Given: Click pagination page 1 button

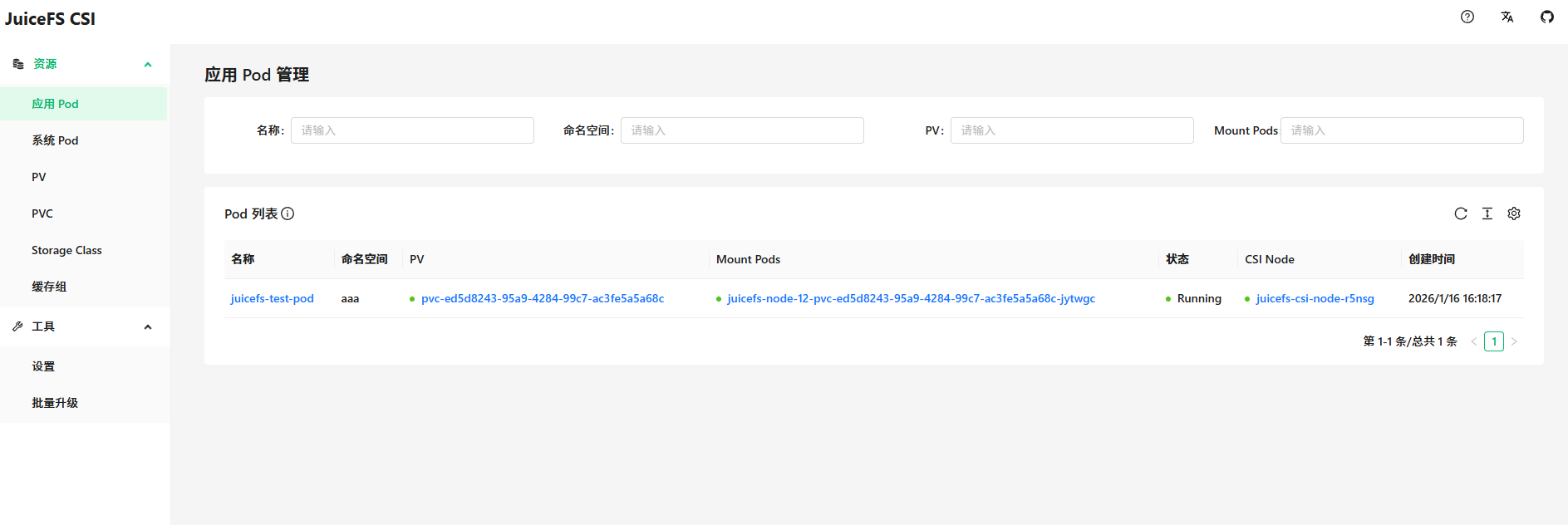Looking at the screenshot, I should coord(1493,341).
